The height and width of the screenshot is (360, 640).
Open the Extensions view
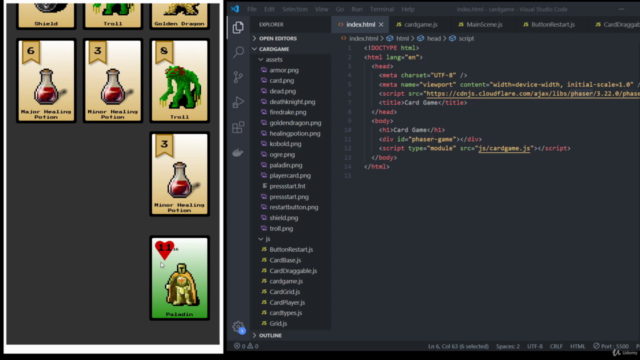(x=238, y=127)
